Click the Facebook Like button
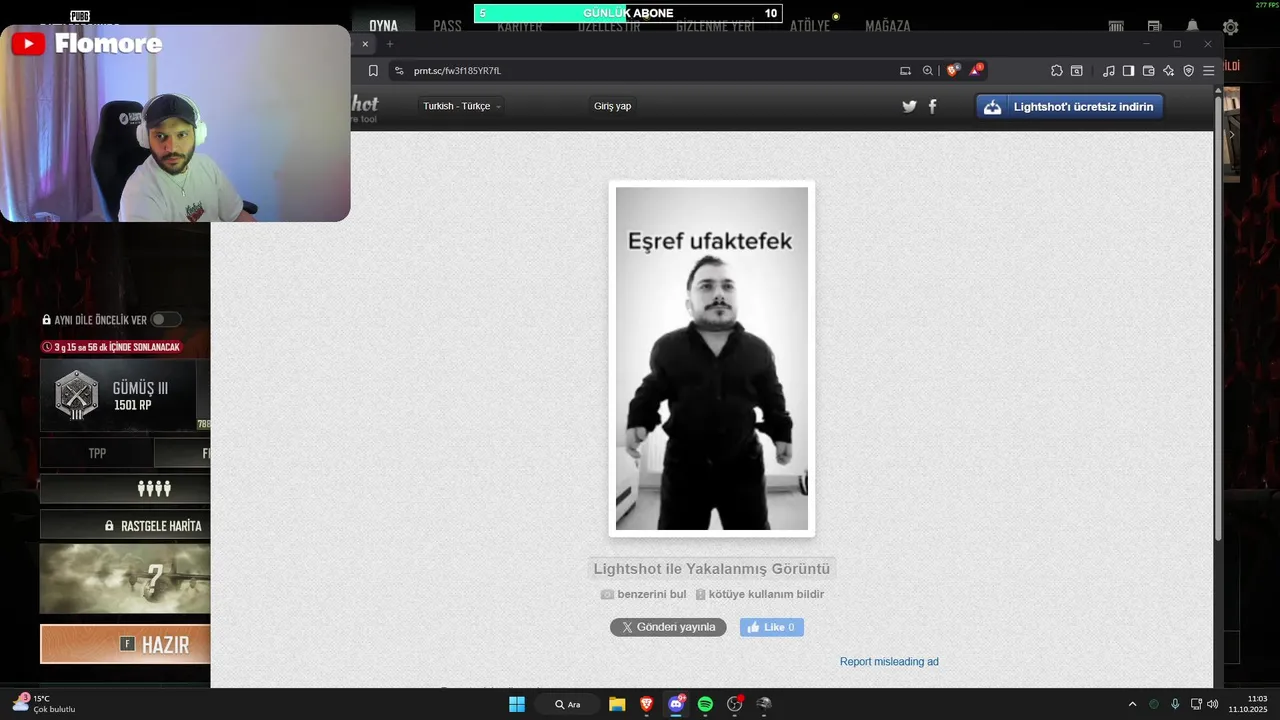 point(772,627)
